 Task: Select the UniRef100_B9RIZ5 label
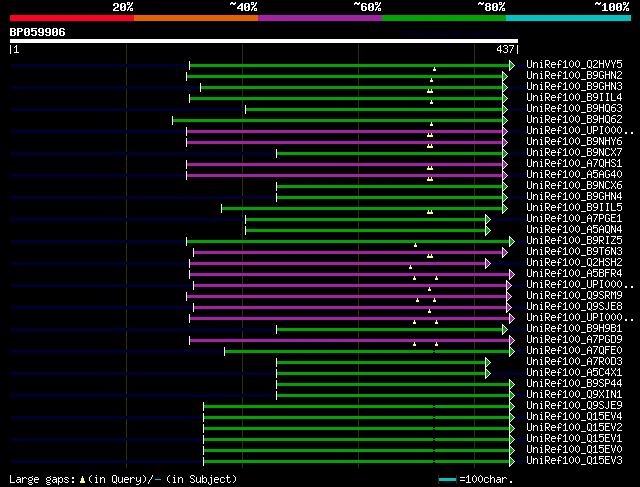(574, 241)
